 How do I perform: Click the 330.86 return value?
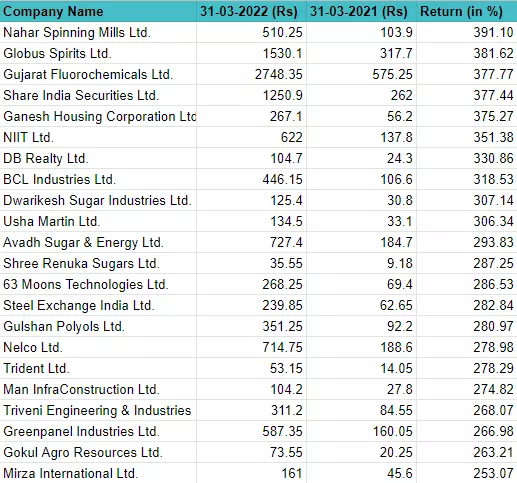pos(493,159)
